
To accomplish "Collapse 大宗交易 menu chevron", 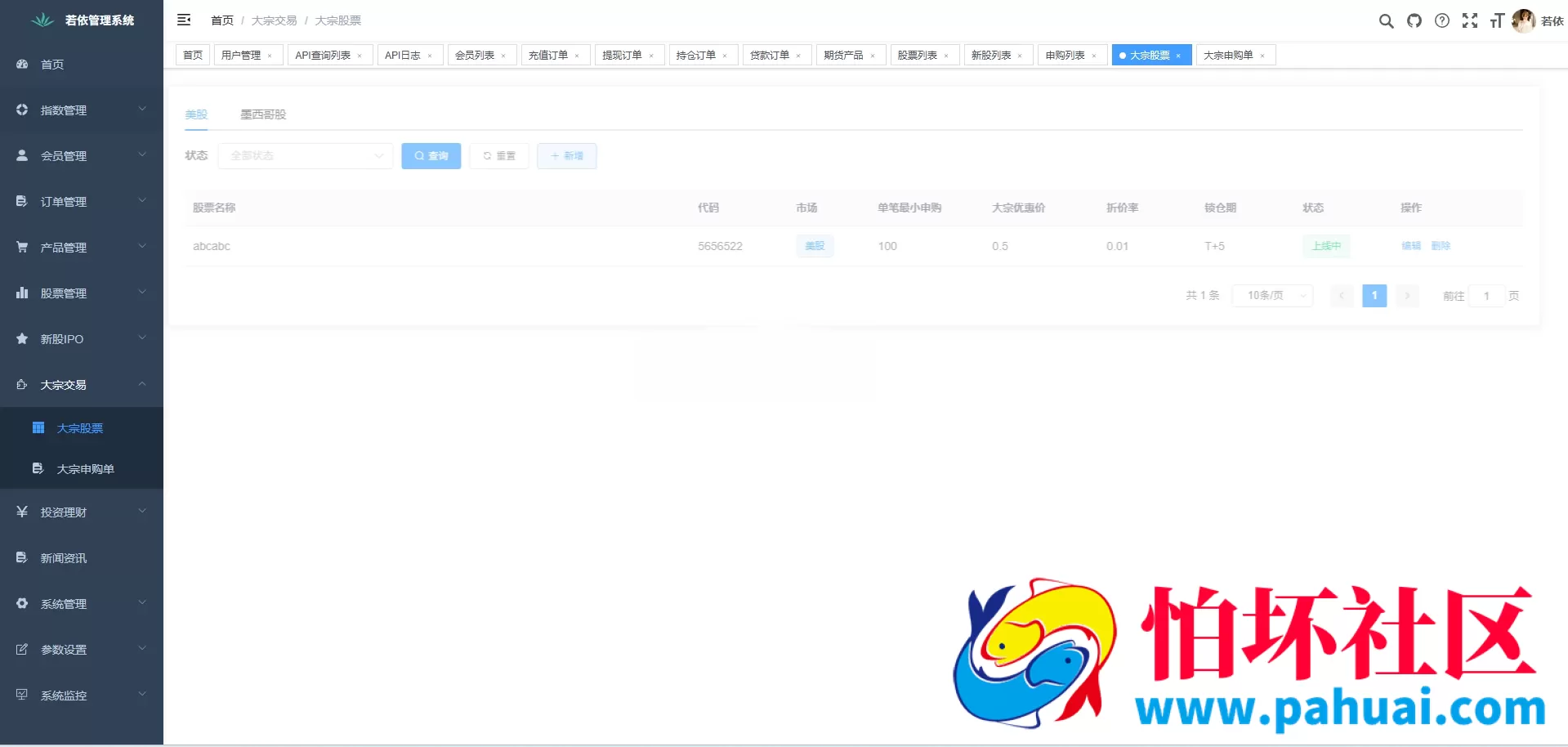I will (142, 383).
